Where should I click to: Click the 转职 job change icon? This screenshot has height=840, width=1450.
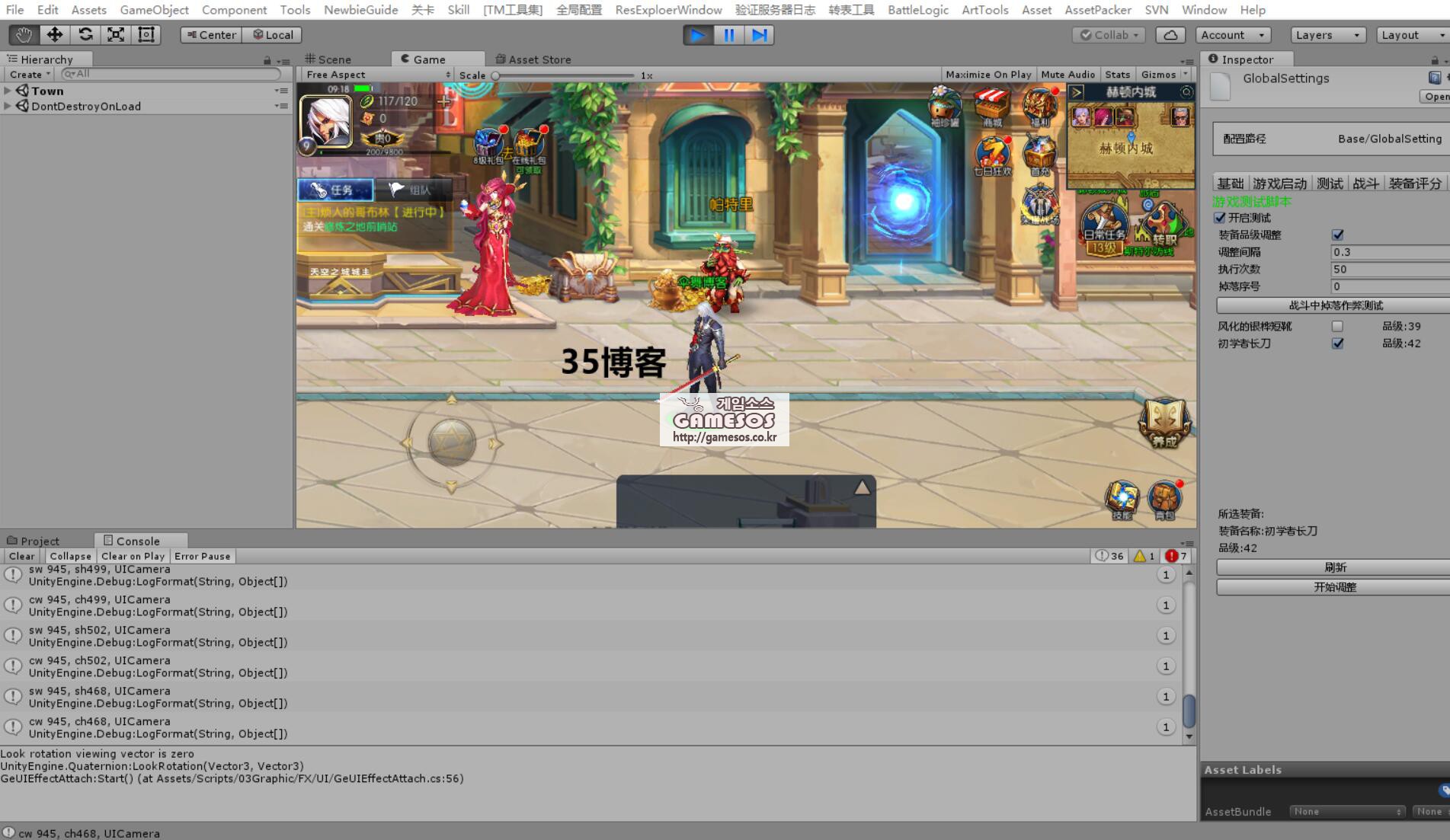(x=1164, y=226)
